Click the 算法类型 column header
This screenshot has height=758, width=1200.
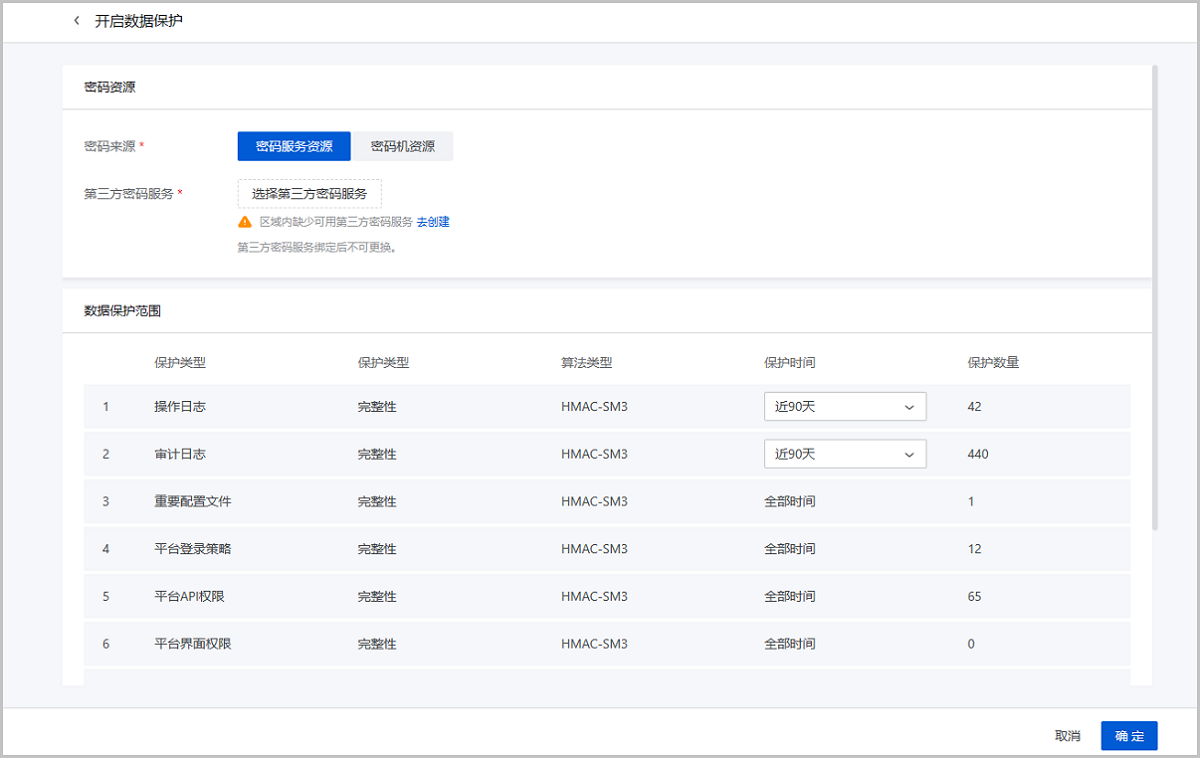[x=586, y=363]
